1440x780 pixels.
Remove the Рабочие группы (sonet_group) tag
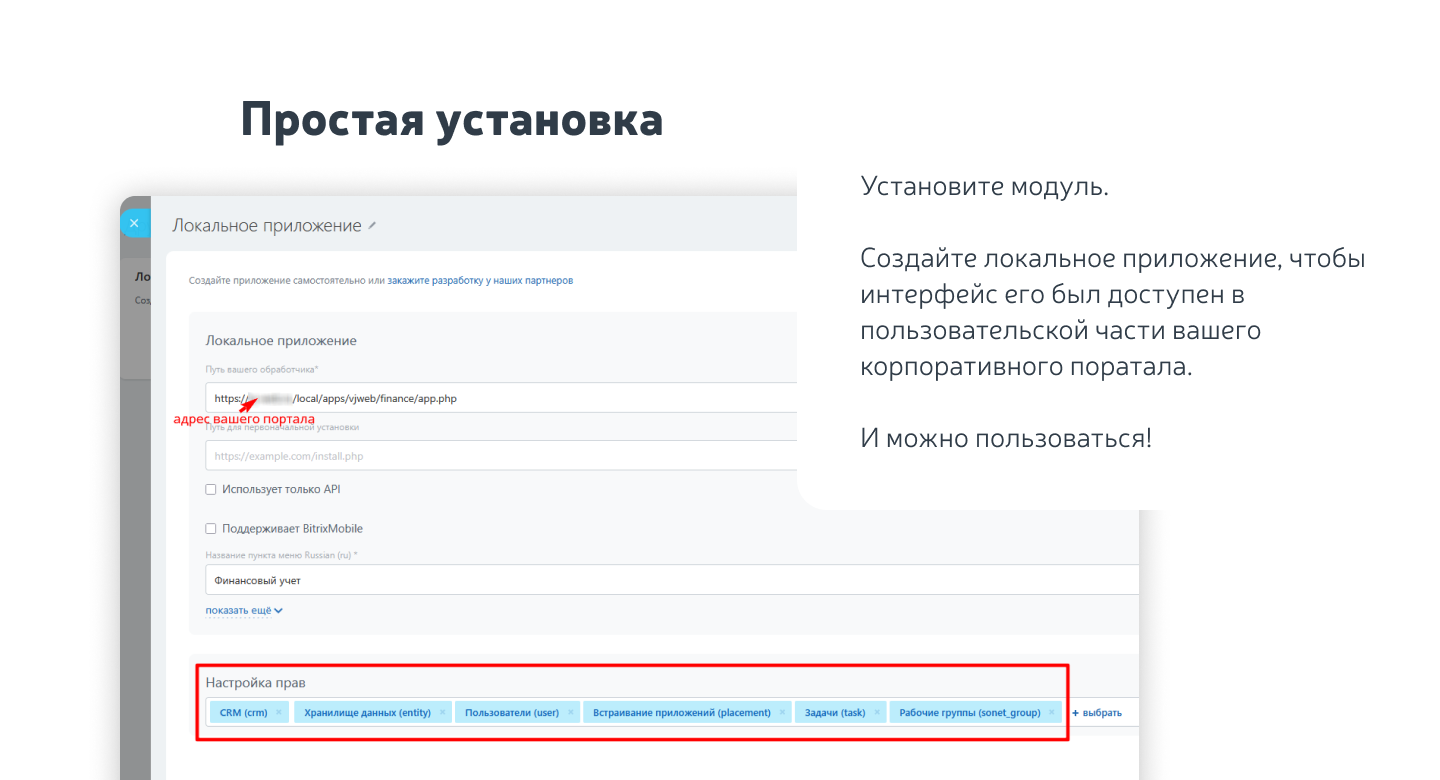point(1051,713)
